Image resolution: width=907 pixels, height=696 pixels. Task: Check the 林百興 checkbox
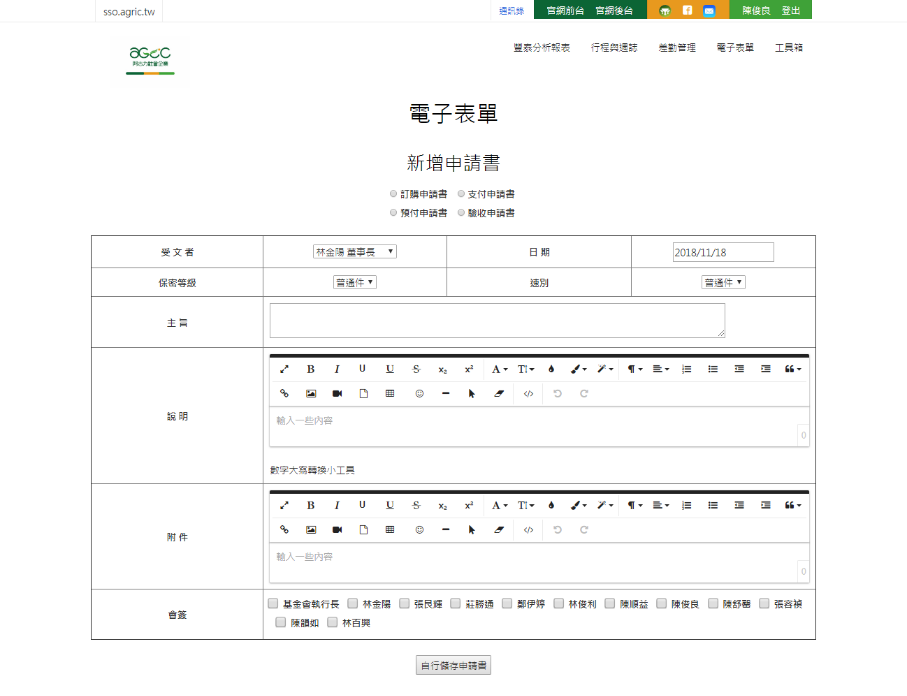pos(333,623)
